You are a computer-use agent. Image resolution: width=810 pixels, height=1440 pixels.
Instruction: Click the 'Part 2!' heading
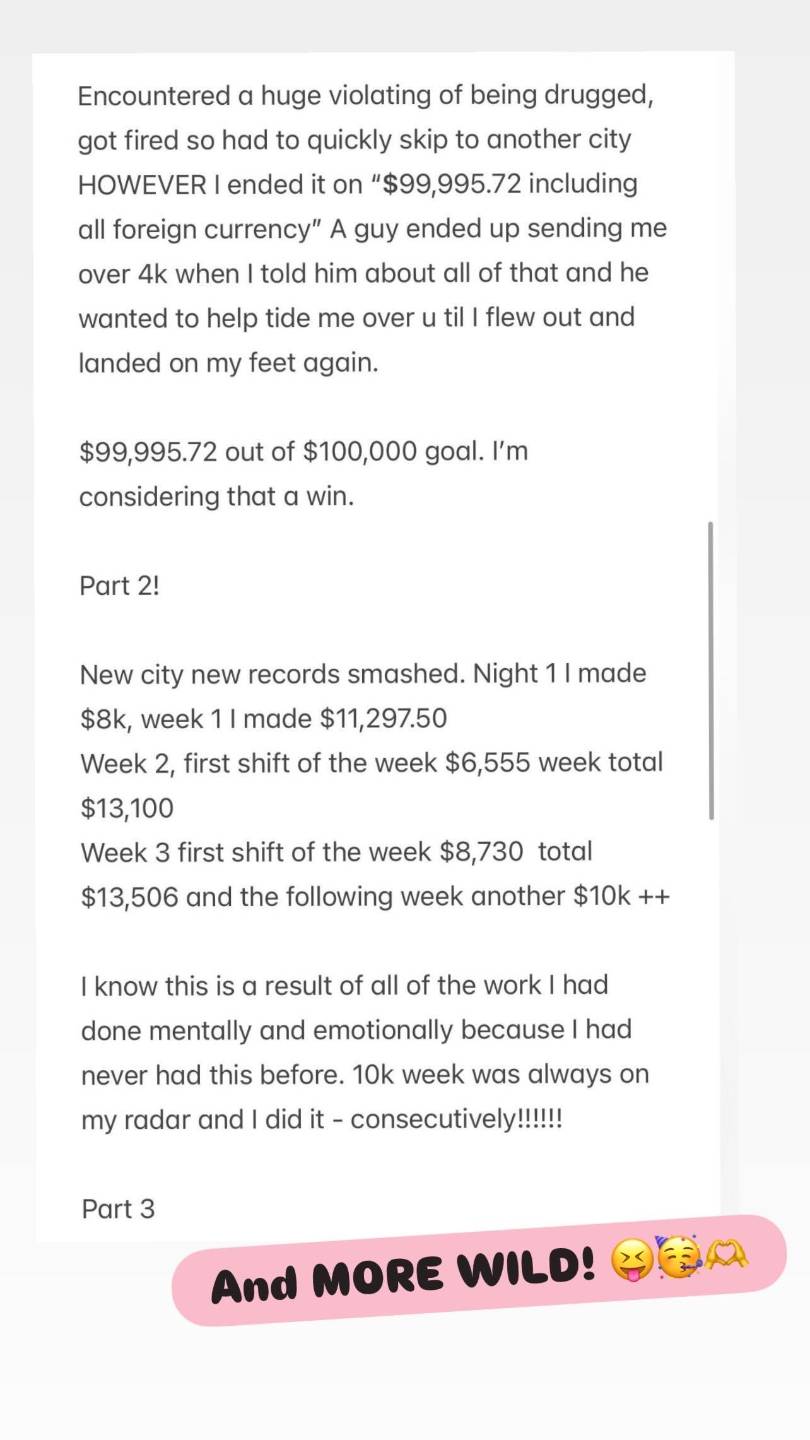(119, 585)
